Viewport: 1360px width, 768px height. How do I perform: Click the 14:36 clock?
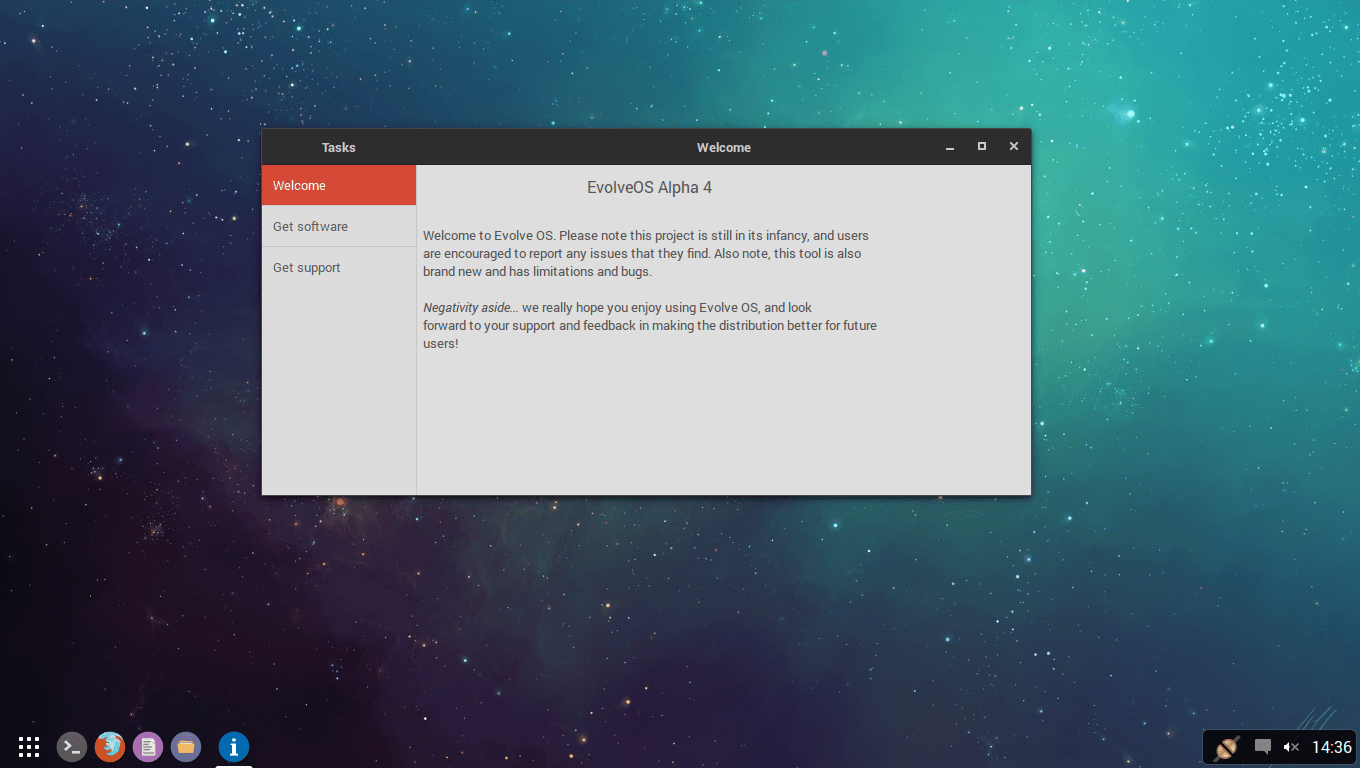1332,747
